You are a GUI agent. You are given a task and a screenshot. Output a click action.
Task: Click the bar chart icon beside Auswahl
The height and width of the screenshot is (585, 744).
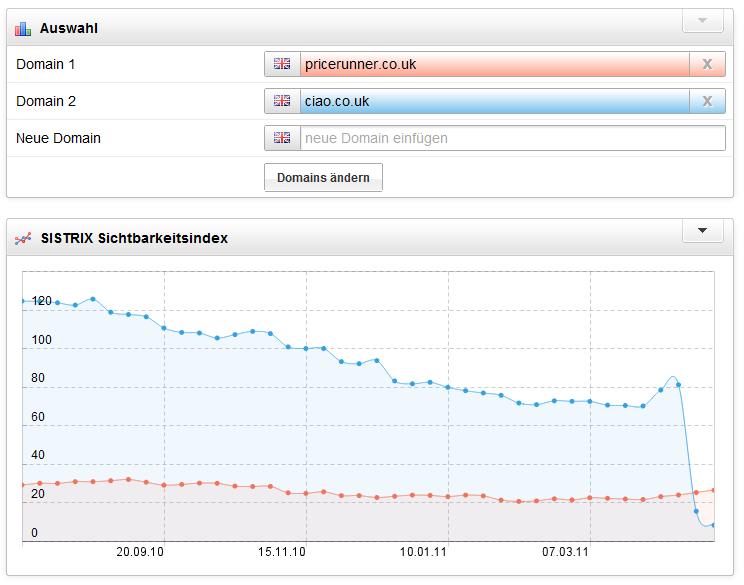tap(23, 29)
